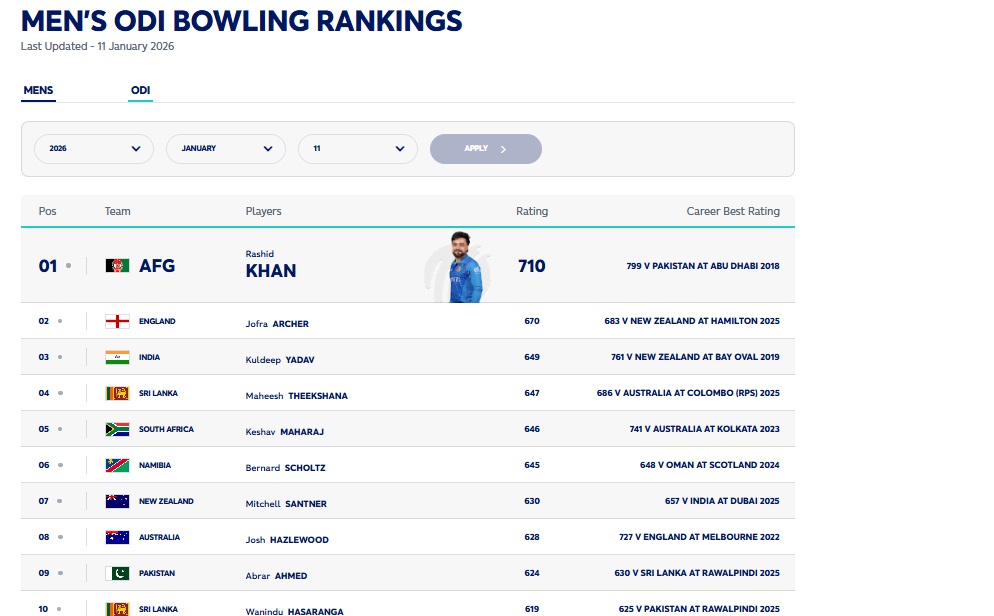Click the Australia flag icon

tap(117, 537)
